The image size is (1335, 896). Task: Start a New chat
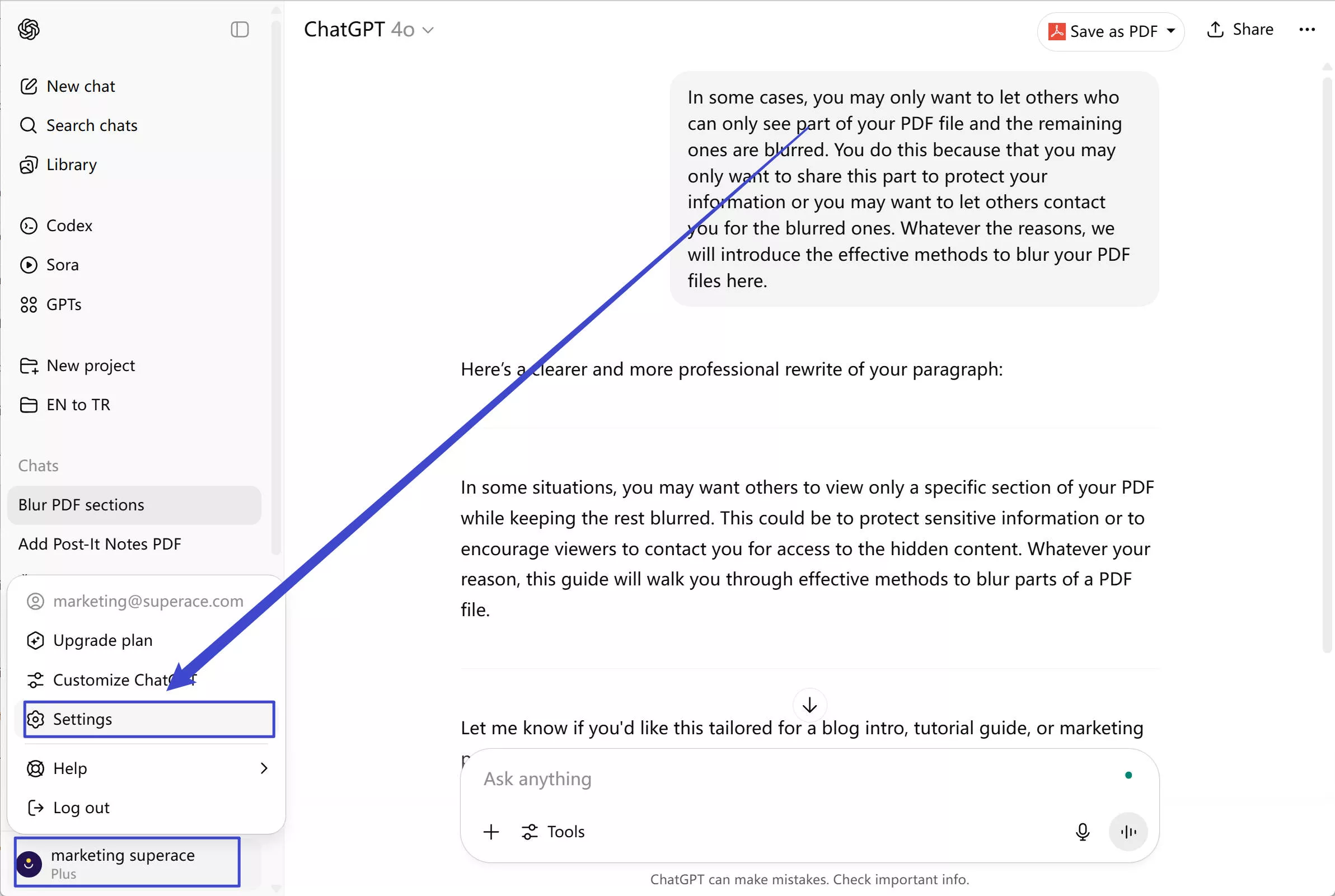pos(80,86)
